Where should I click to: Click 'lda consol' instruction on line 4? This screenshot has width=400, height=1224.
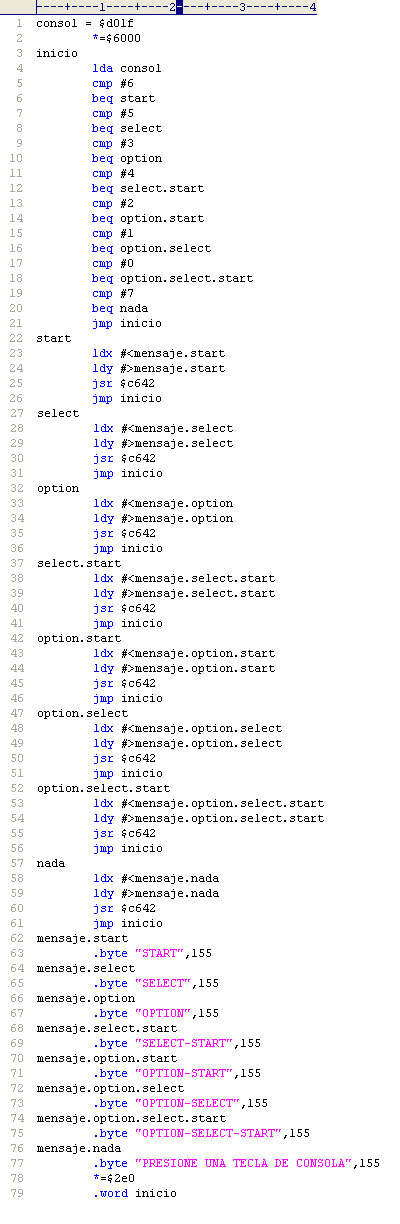tap(127, 68)
